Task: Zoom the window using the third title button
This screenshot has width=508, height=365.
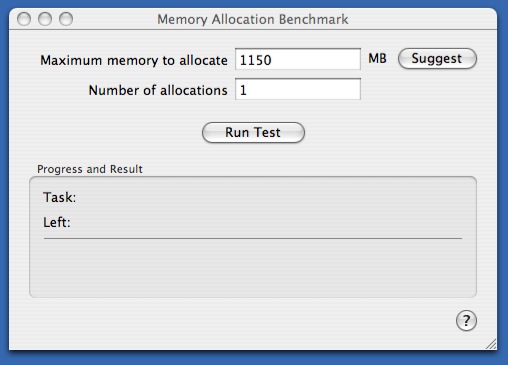Action: [66, 19]
